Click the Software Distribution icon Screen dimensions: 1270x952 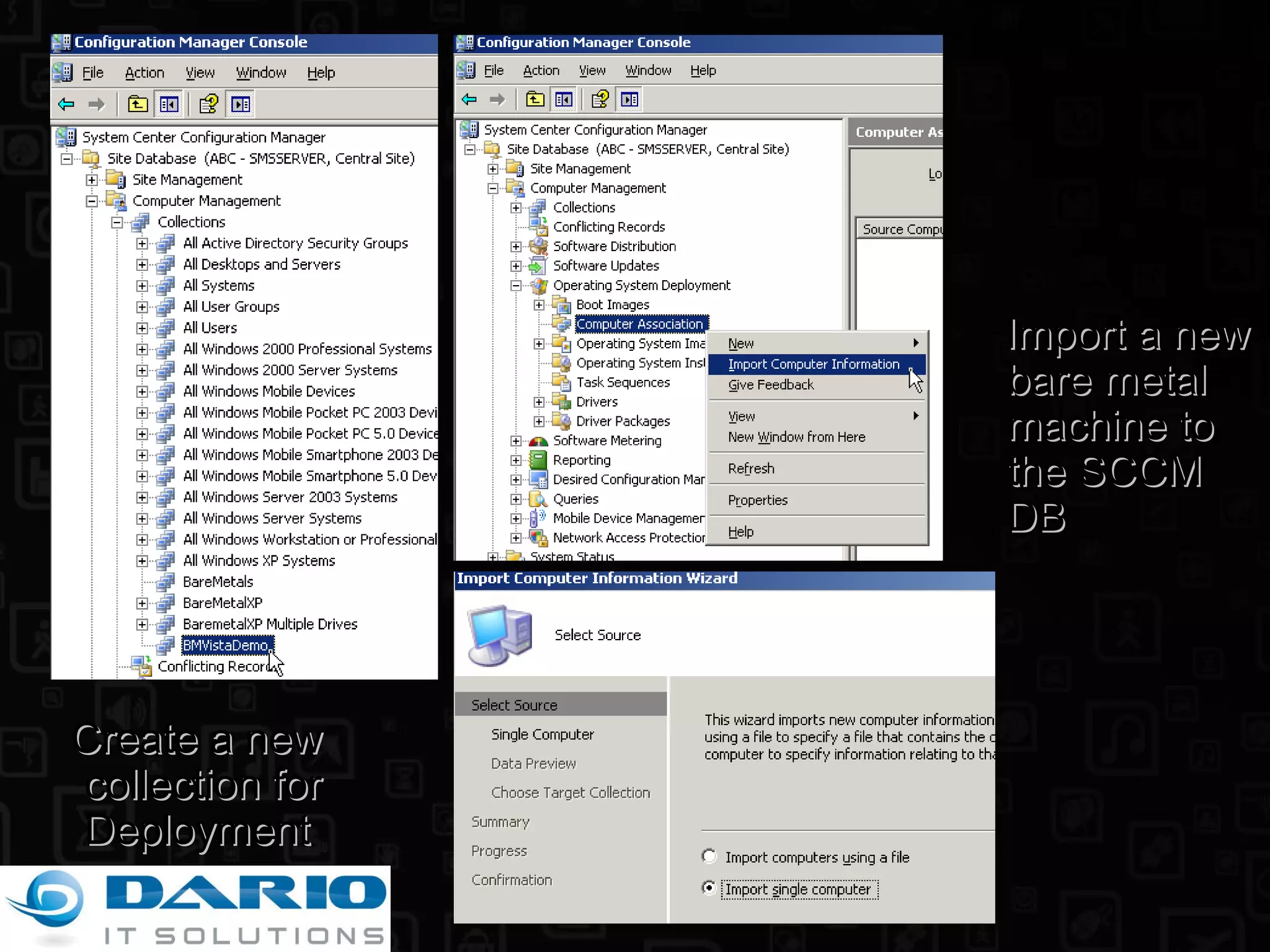tap(538, 246)
